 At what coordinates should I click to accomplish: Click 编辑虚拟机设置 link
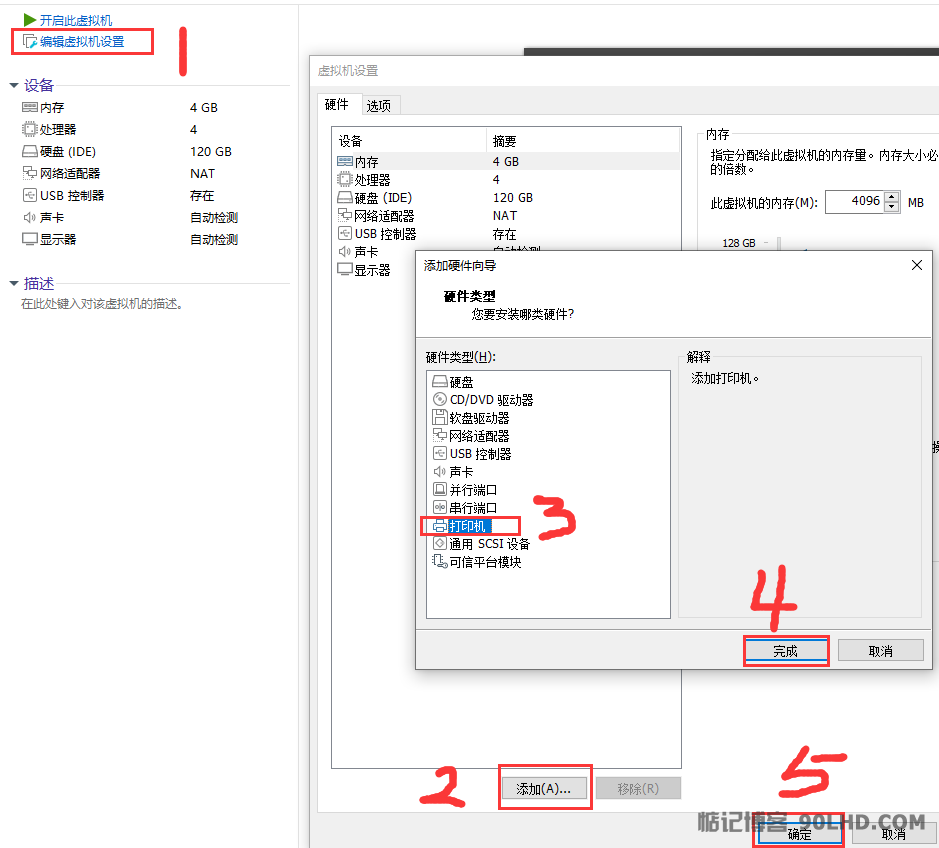tap(82, 42)
